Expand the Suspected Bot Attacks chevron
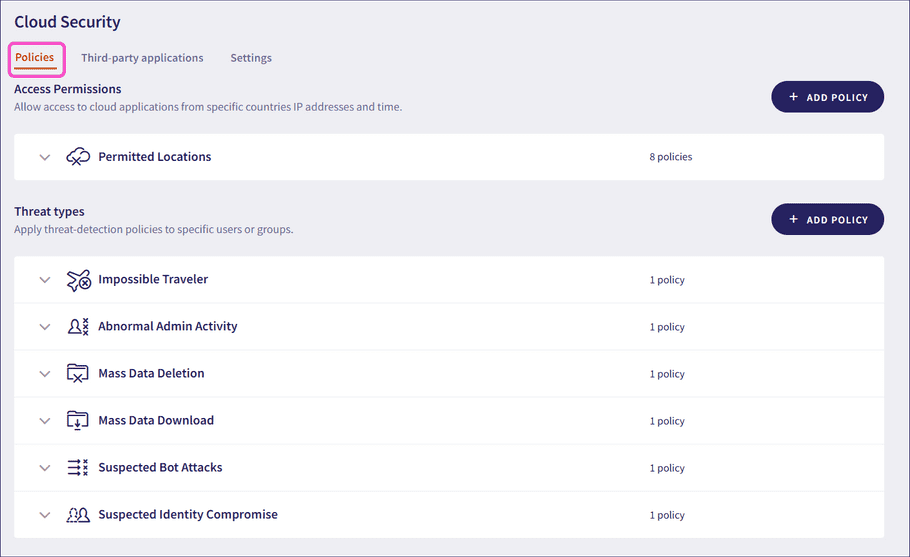Image resolution: width=910 pixels, height=557 pixels. [x=45, y=468]
